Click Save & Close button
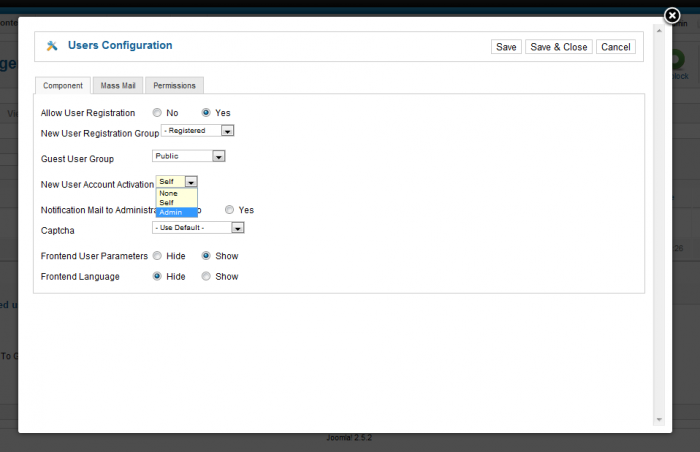The image size is (700, 452). point(558,47)
